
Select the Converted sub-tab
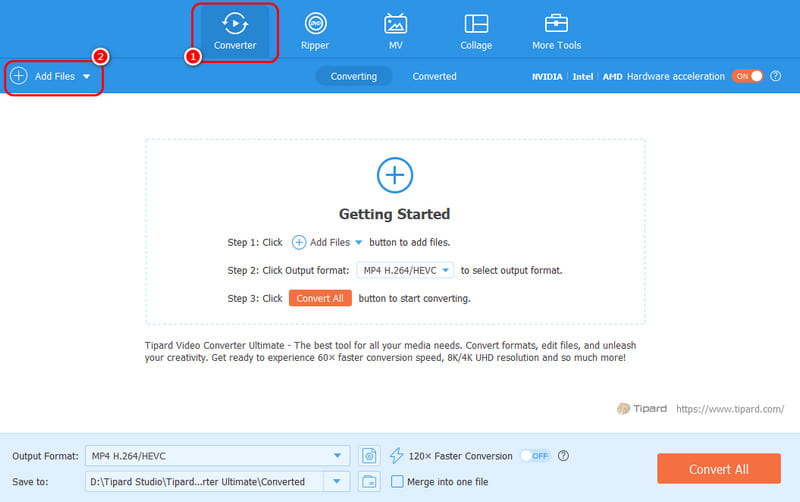tap(434, 77)
